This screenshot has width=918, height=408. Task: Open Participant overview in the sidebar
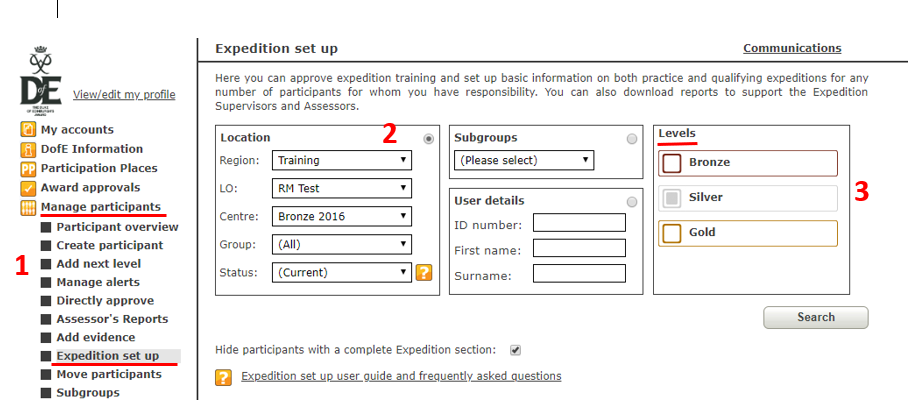click(x=117, y=227)
